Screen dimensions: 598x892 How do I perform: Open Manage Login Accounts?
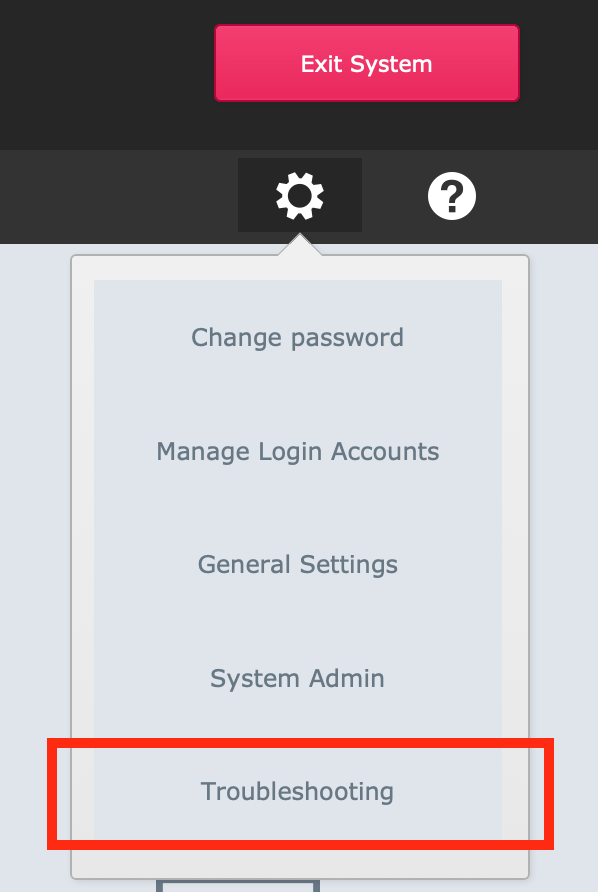(x=298, y=451)
